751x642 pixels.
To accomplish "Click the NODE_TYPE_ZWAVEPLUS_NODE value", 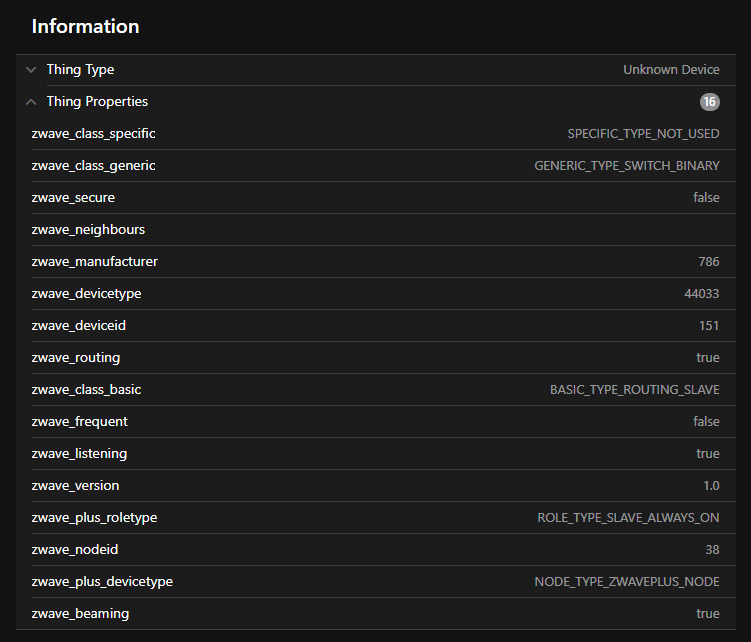I will coord(627,582).
